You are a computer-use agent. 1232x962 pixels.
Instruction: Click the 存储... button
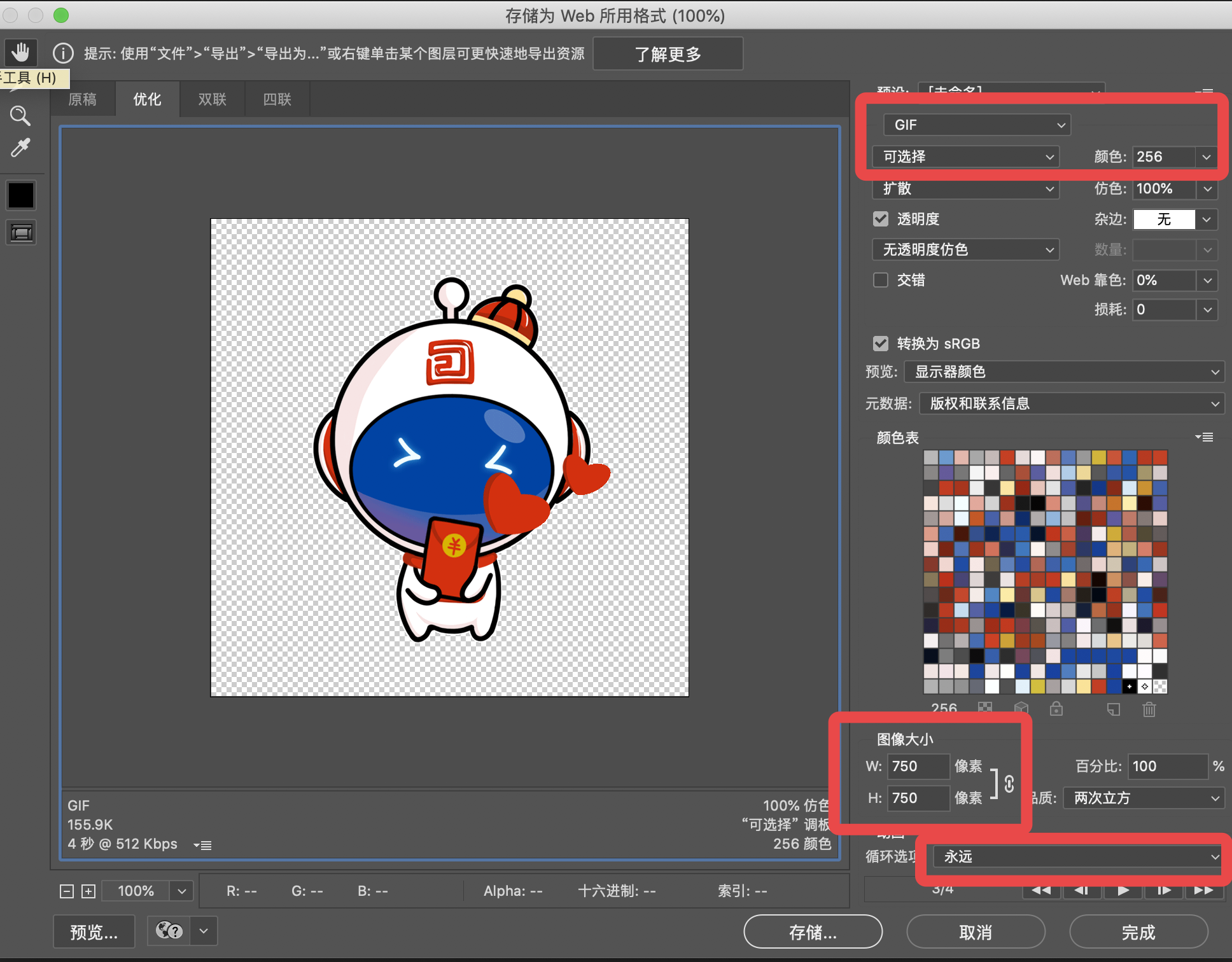[x=813, y=932]
